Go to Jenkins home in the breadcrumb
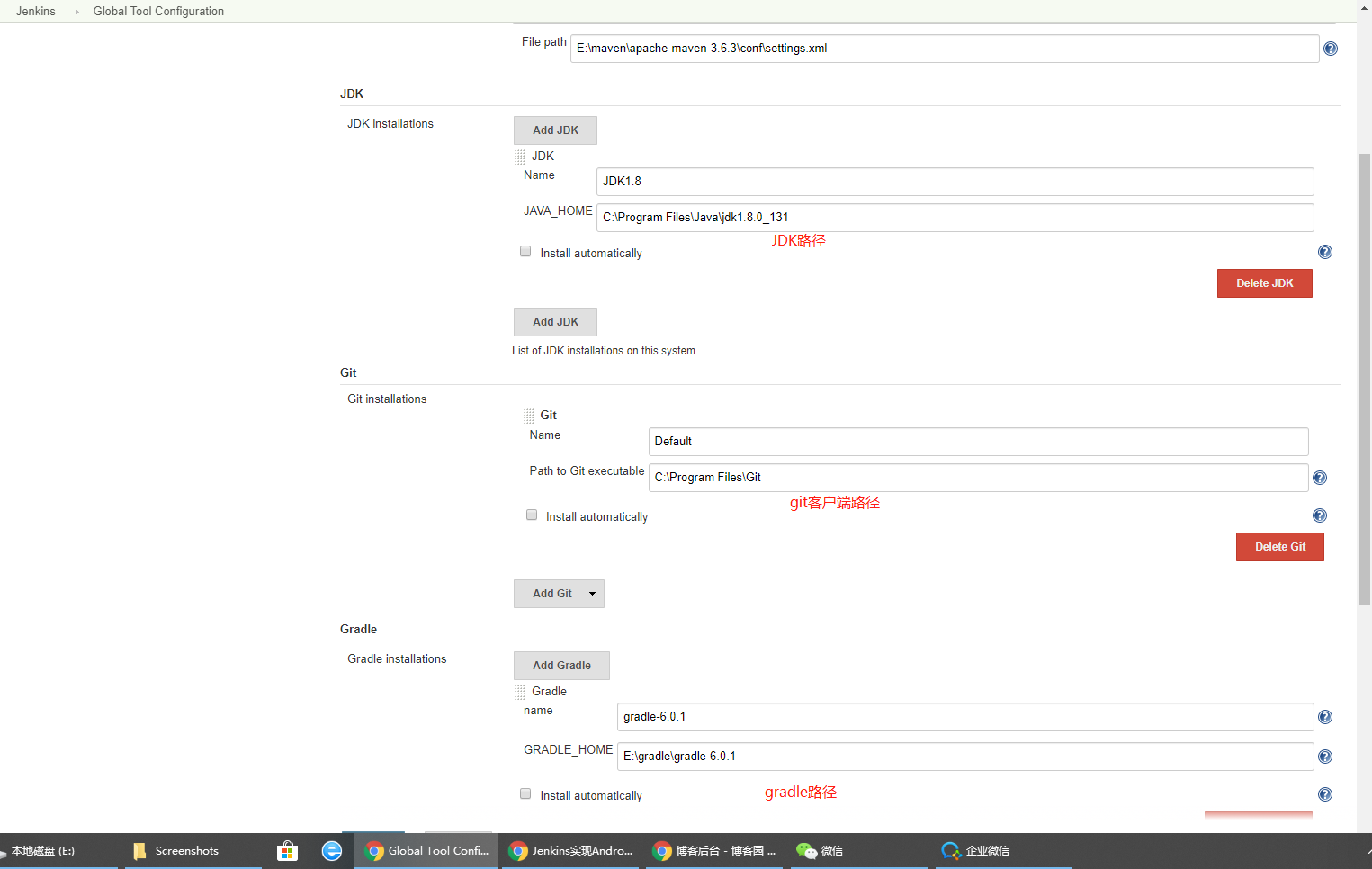Screen dimensions: 1372x869 tap(36, 11)
